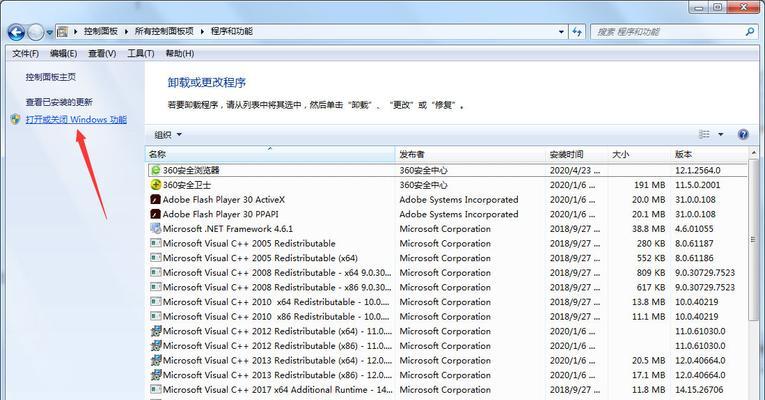
Task: Click Visual C++ 2008 x86 row icon
Action: [x=156, y=287]
